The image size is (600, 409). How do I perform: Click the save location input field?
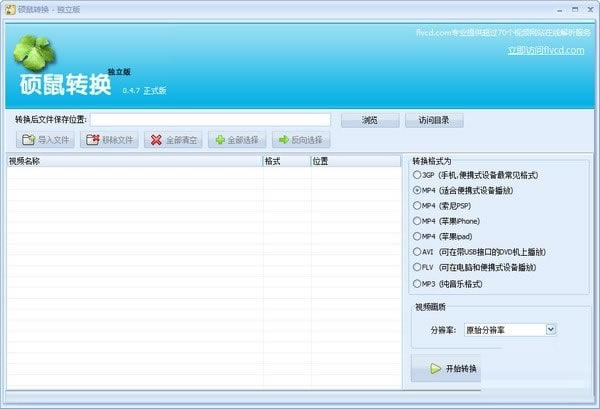tap(210, 120)
